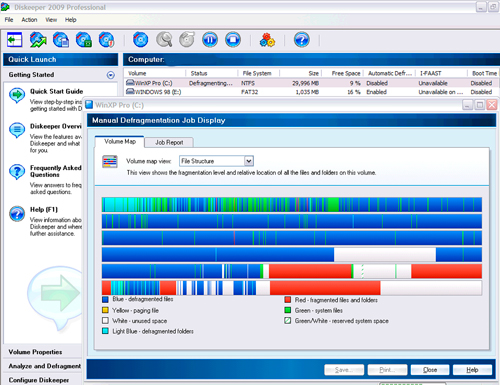Sort by the Status column header

(212, 73)
